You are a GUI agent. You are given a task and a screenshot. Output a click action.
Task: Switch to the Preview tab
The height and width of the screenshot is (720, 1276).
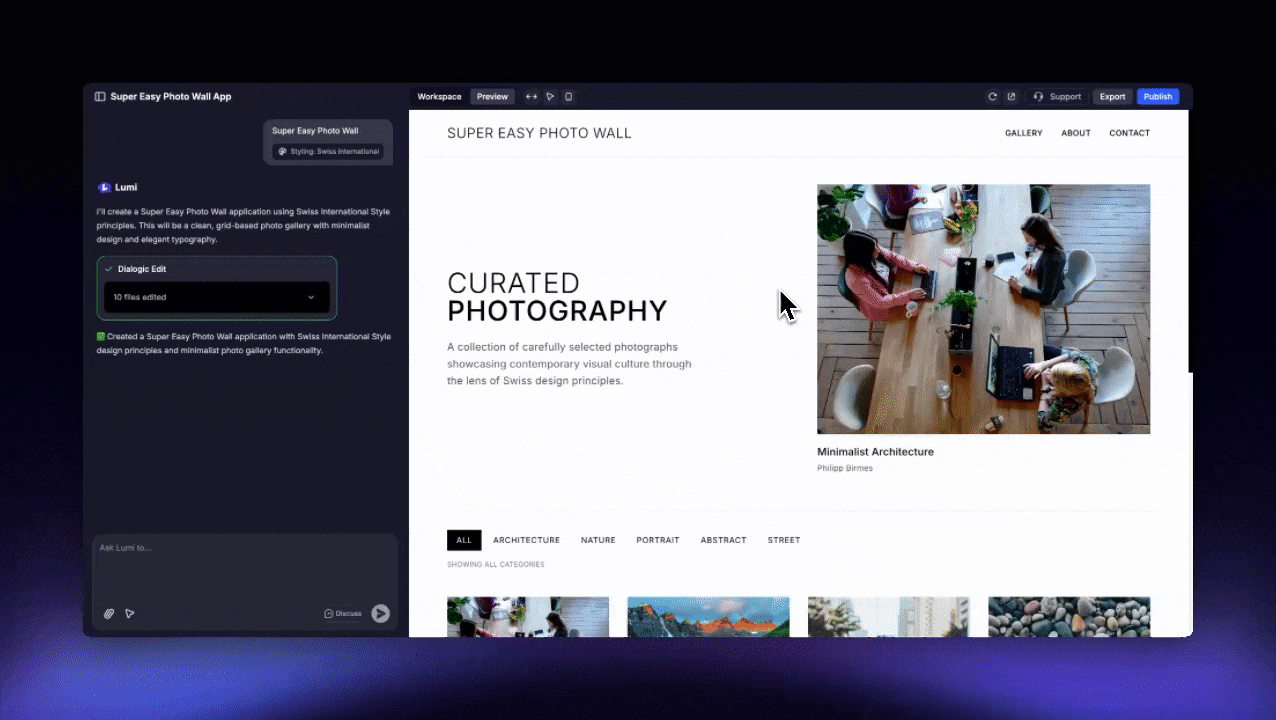(492, 97)
